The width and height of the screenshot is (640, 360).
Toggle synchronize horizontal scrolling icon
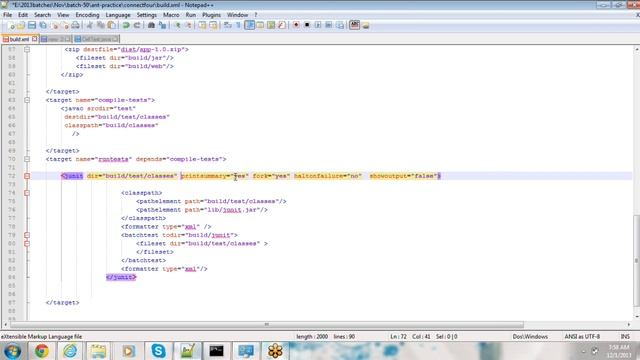(x=213, y=25)
